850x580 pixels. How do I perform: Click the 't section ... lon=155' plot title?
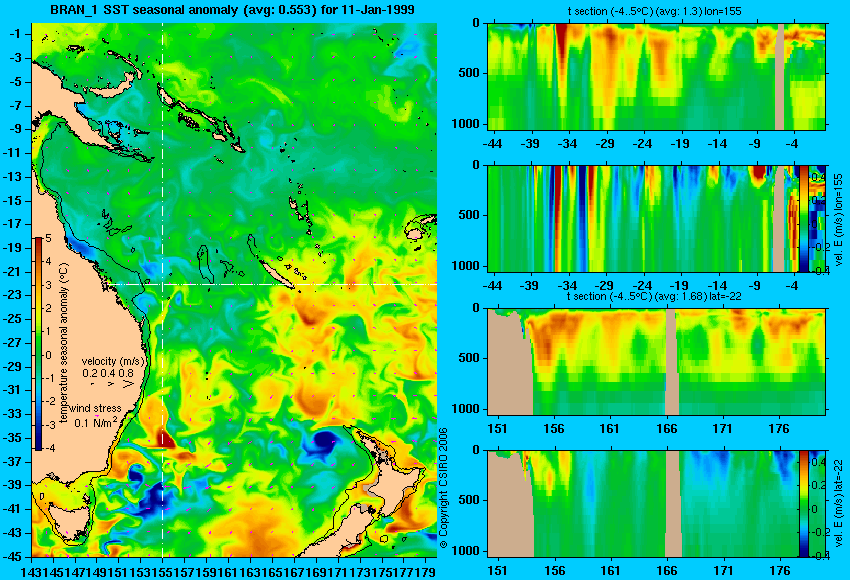(x=655, y=11)
